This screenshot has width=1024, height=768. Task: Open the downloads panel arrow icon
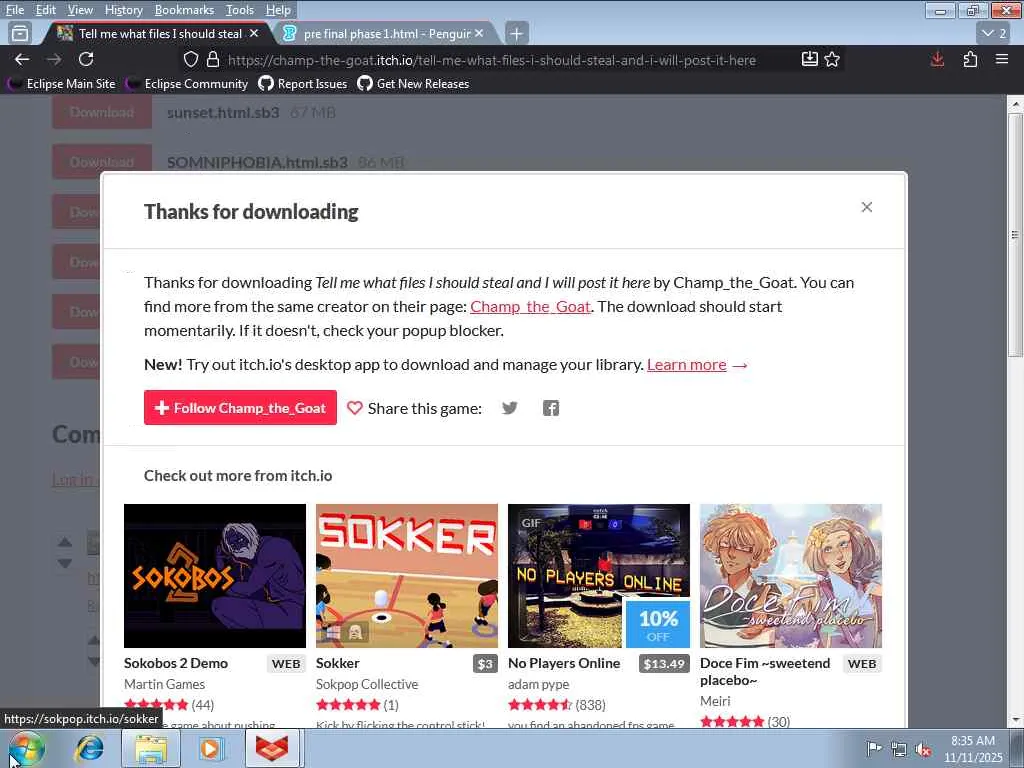pyautogui.click(x=937, y=59)
